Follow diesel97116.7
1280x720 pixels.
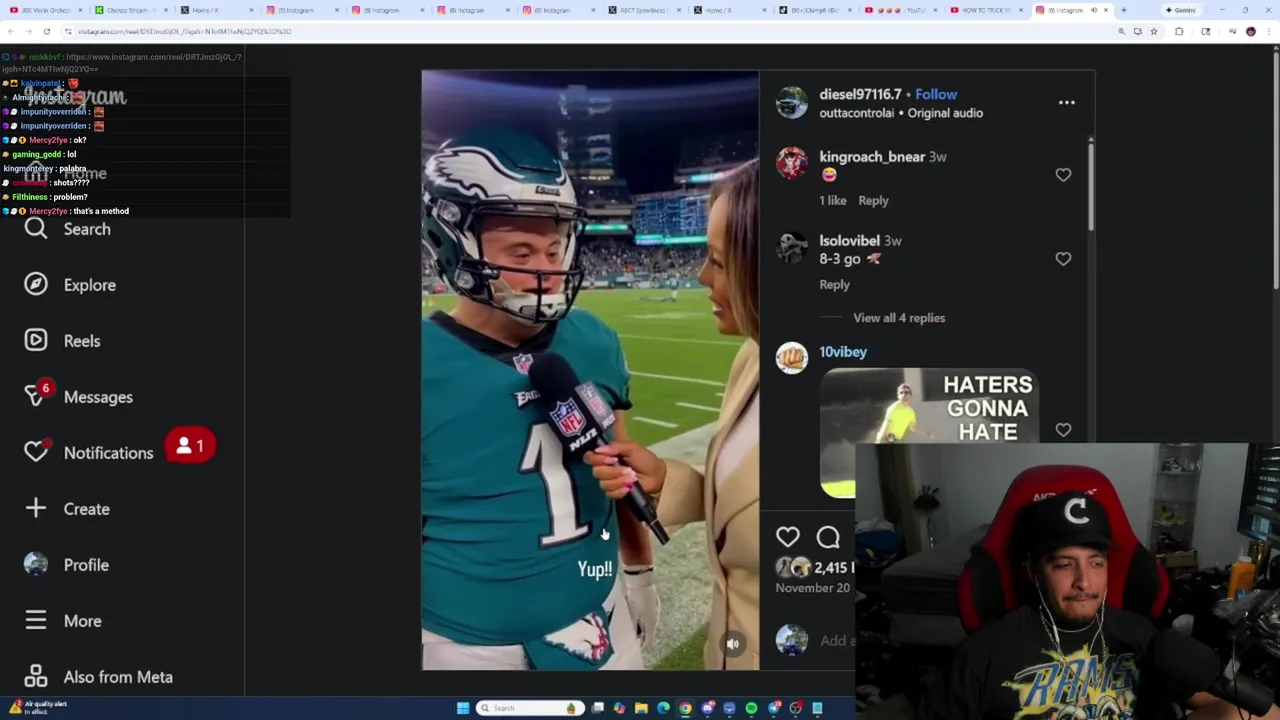936,94
